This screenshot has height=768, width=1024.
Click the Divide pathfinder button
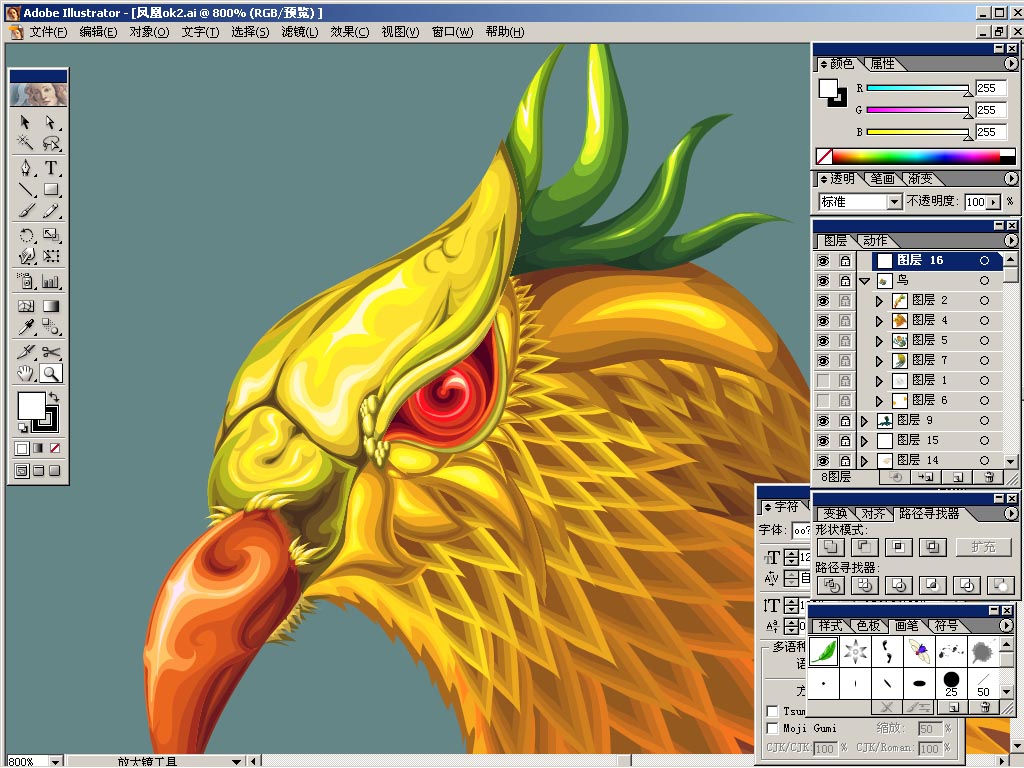tap(831, 585)
